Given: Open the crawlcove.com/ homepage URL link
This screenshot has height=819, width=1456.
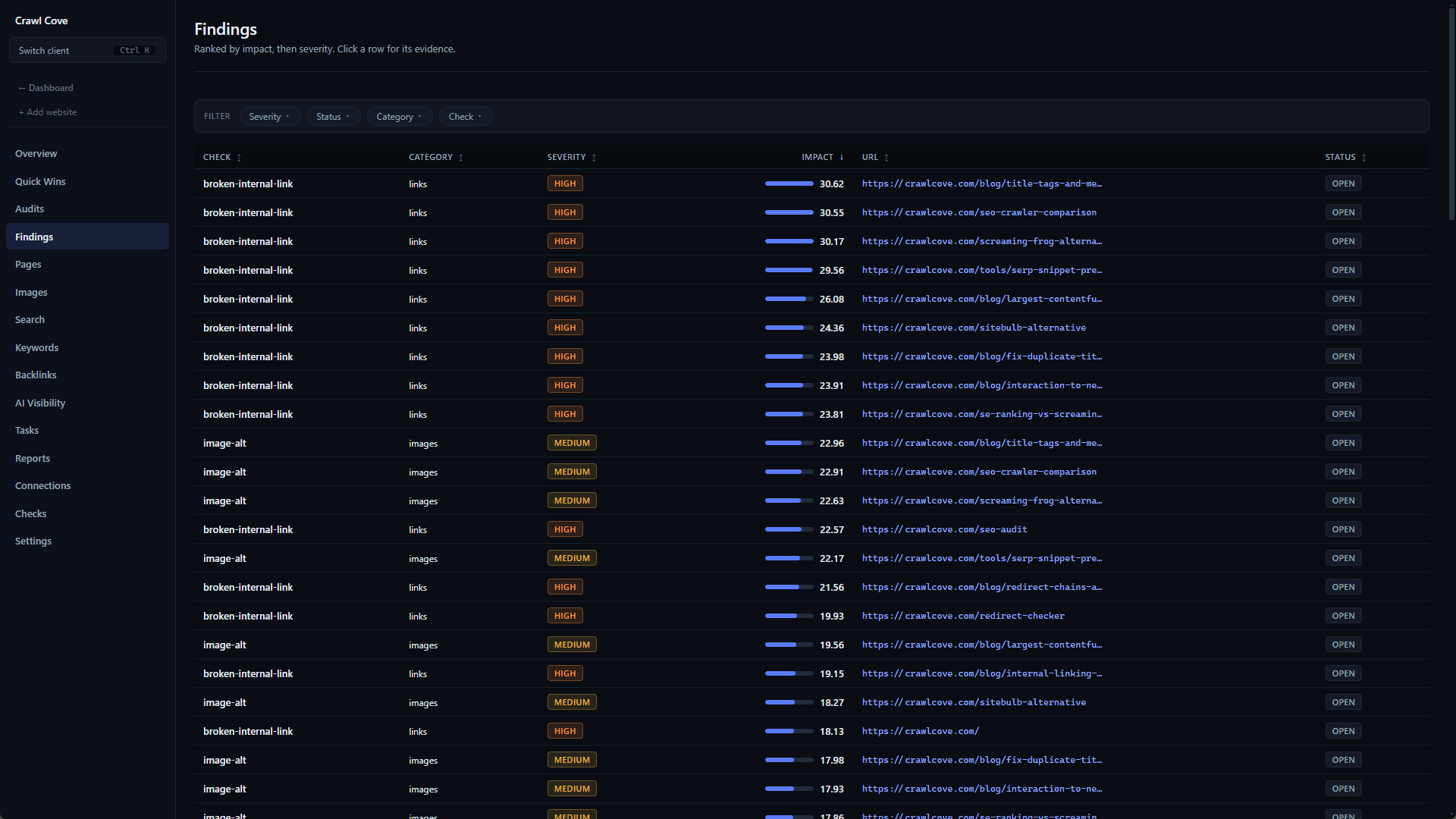Looking at the screenshot, I should 920,731.
